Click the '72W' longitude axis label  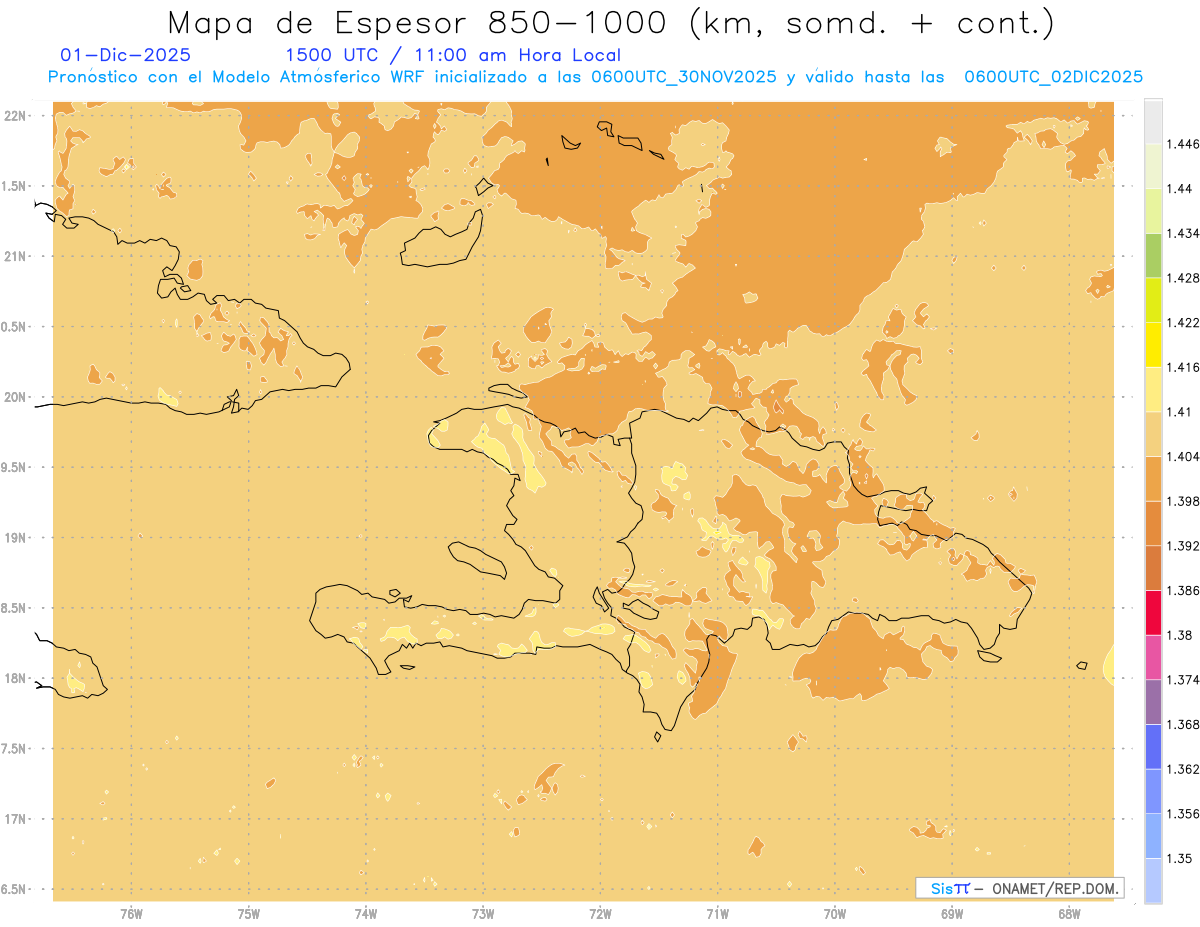pos(600,914)
